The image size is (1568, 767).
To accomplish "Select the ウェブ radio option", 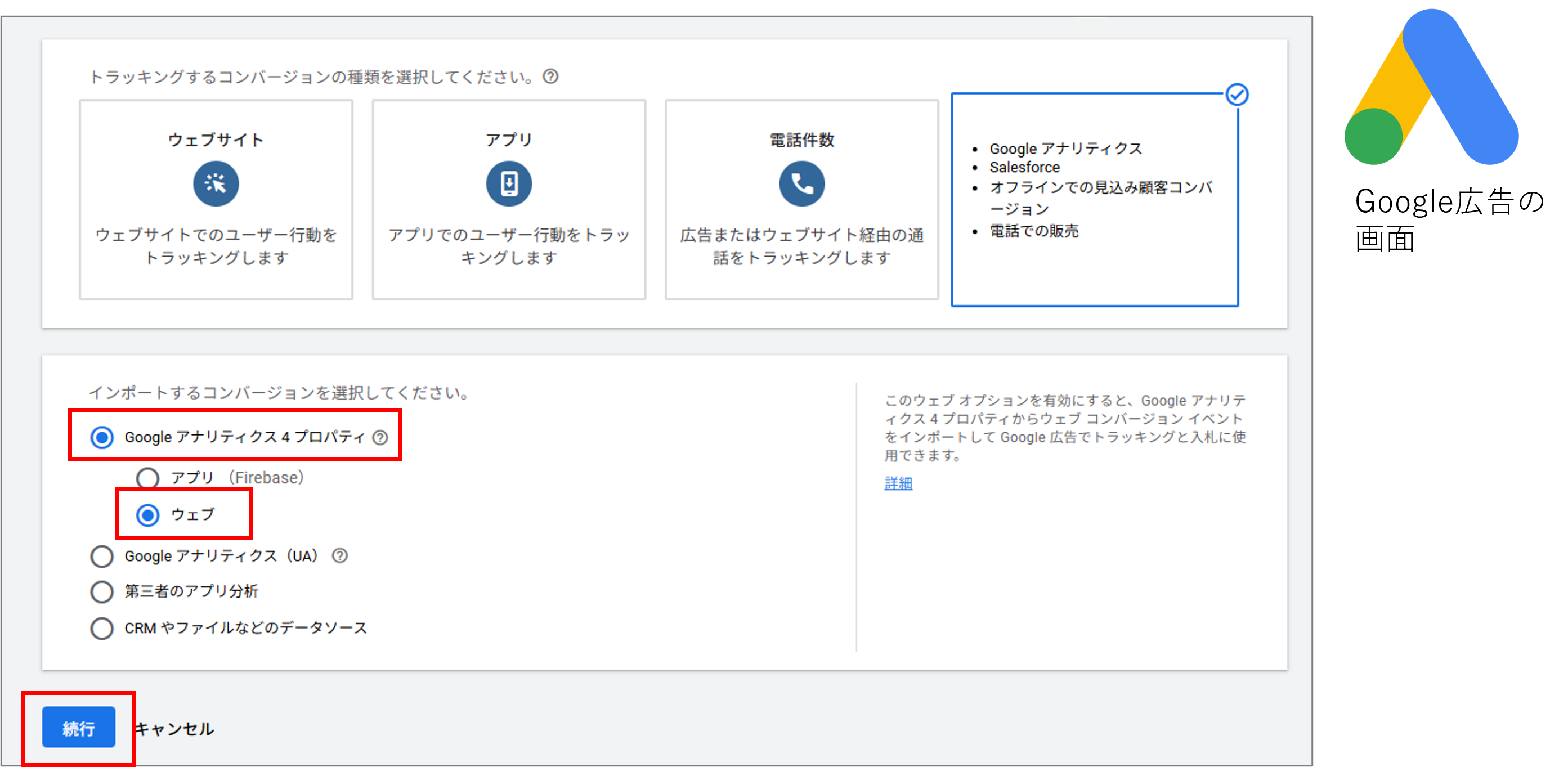I will pyautogui.click(x=148, y=515).
